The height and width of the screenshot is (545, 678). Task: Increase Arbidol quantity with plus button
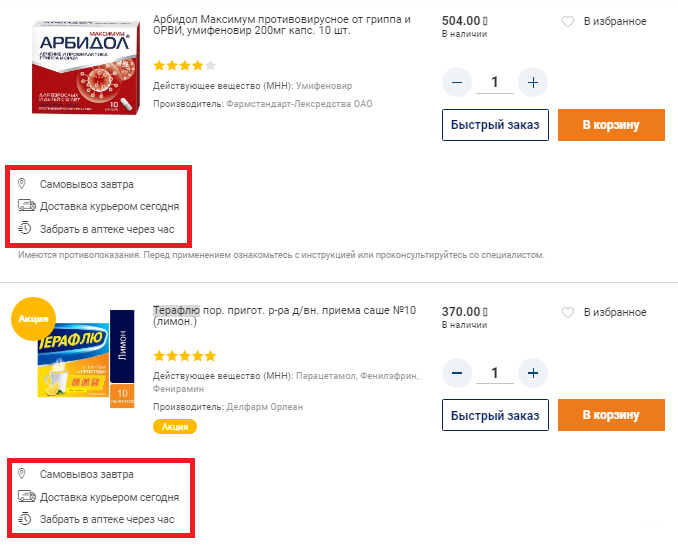pyautogui.click(x=533, y=82)
